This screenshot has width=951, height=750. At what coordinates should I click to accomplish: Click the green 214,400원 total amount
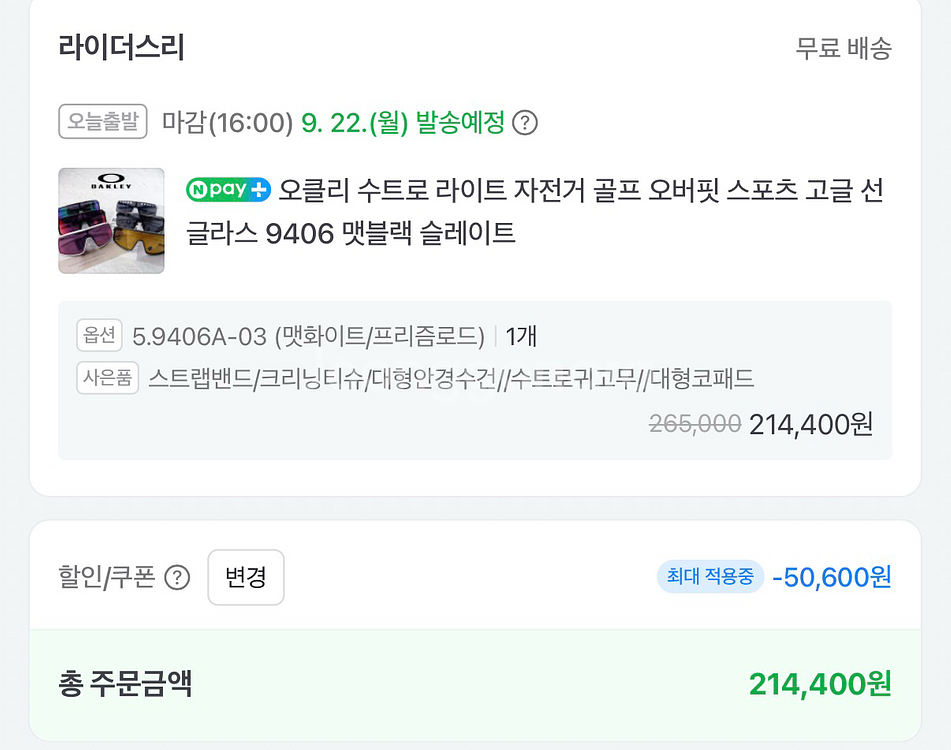pos(820,685)
